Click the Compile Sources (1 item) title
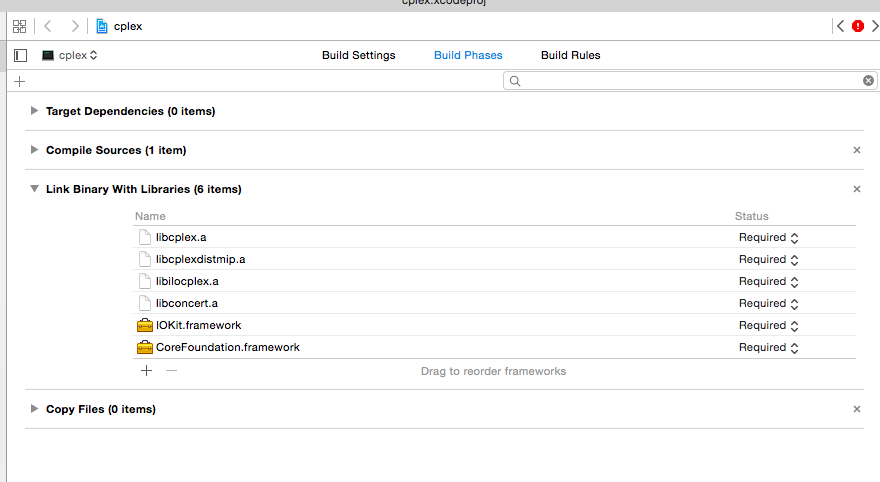Image resolution: width=880 pixels, height=482 pixels. (x=116, y=150)
